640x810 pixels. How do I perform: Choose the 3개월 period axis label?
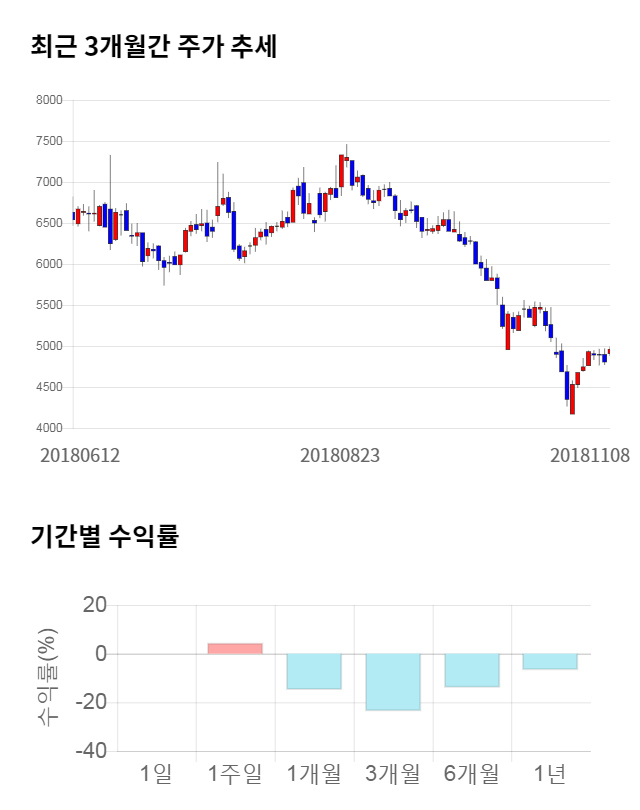(x=393, y=773)
